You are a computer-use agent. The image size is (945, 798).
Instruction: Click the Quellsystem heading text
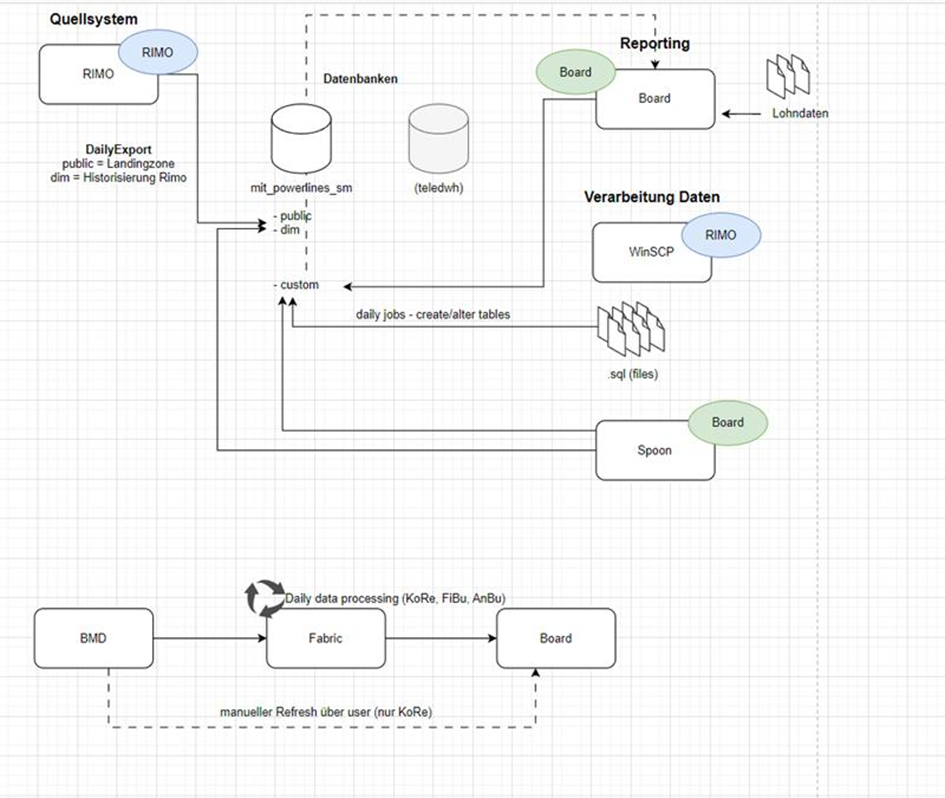point(93,19)
